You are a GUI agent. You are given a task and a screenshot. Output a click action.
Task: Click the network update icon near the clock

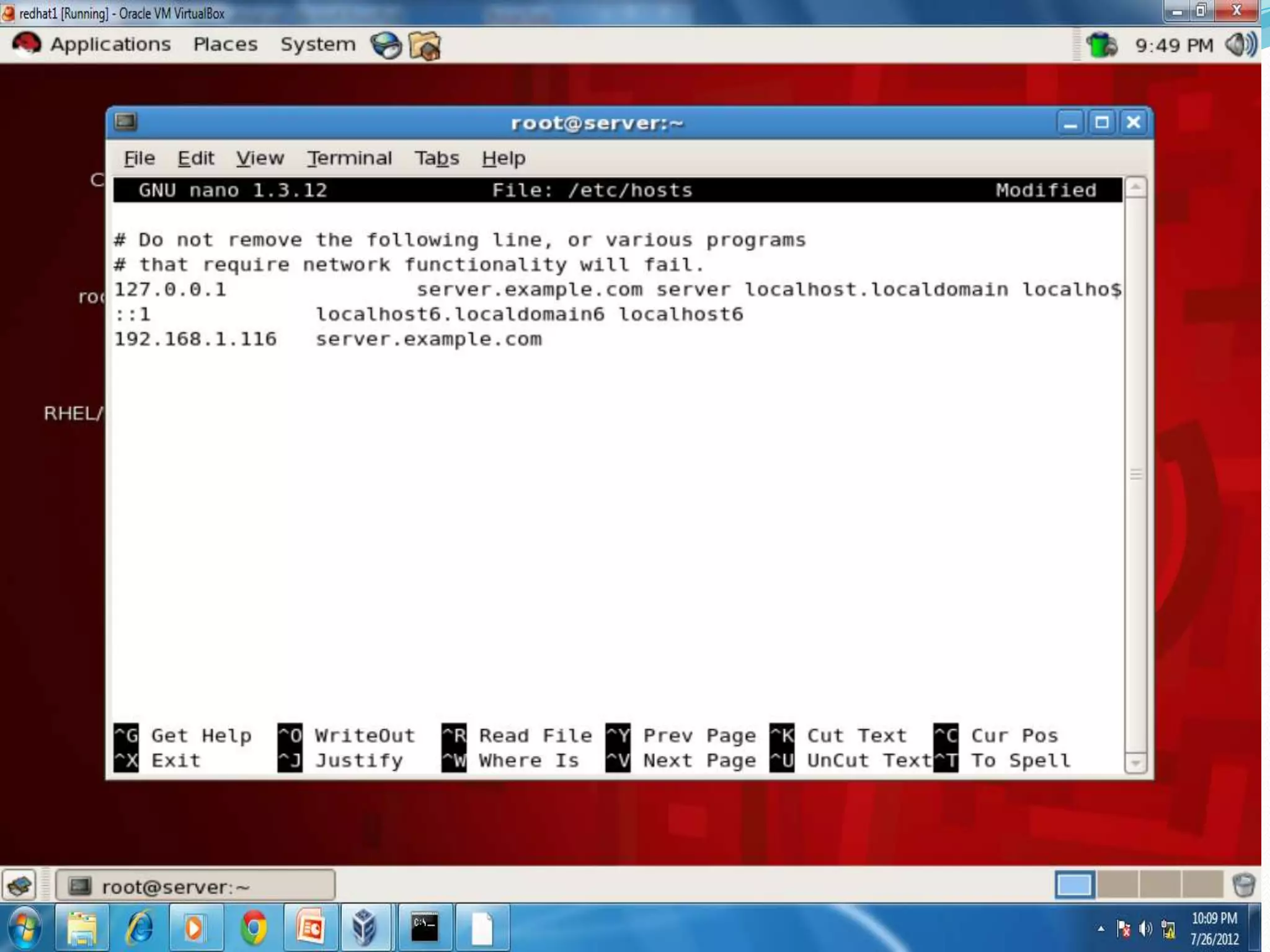1102,45
